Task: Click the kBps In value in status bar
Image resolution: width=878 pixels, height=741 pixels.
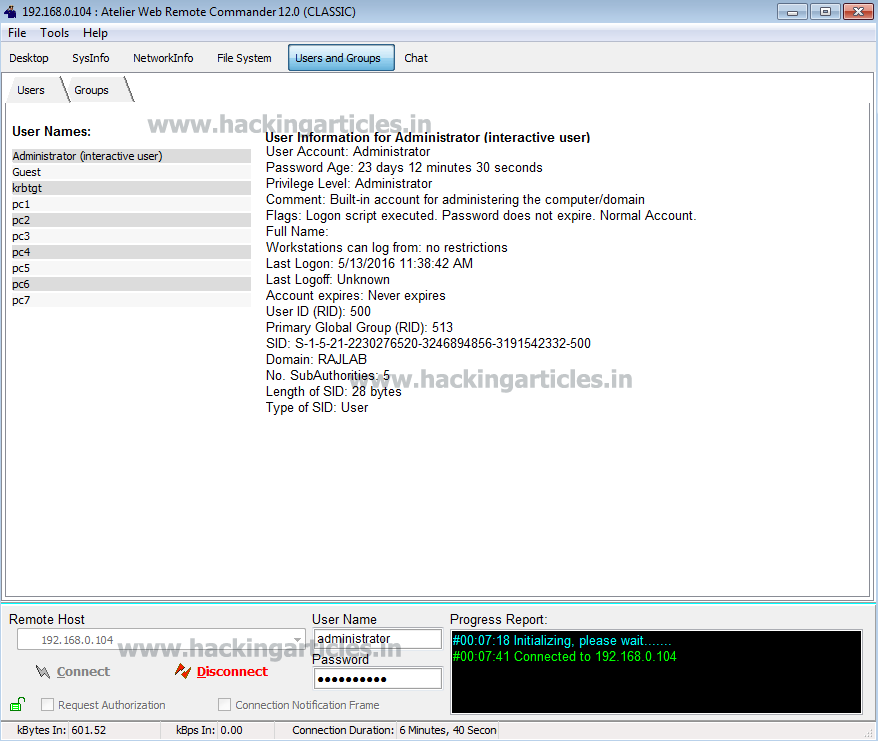Action: (x=231, y=730)
